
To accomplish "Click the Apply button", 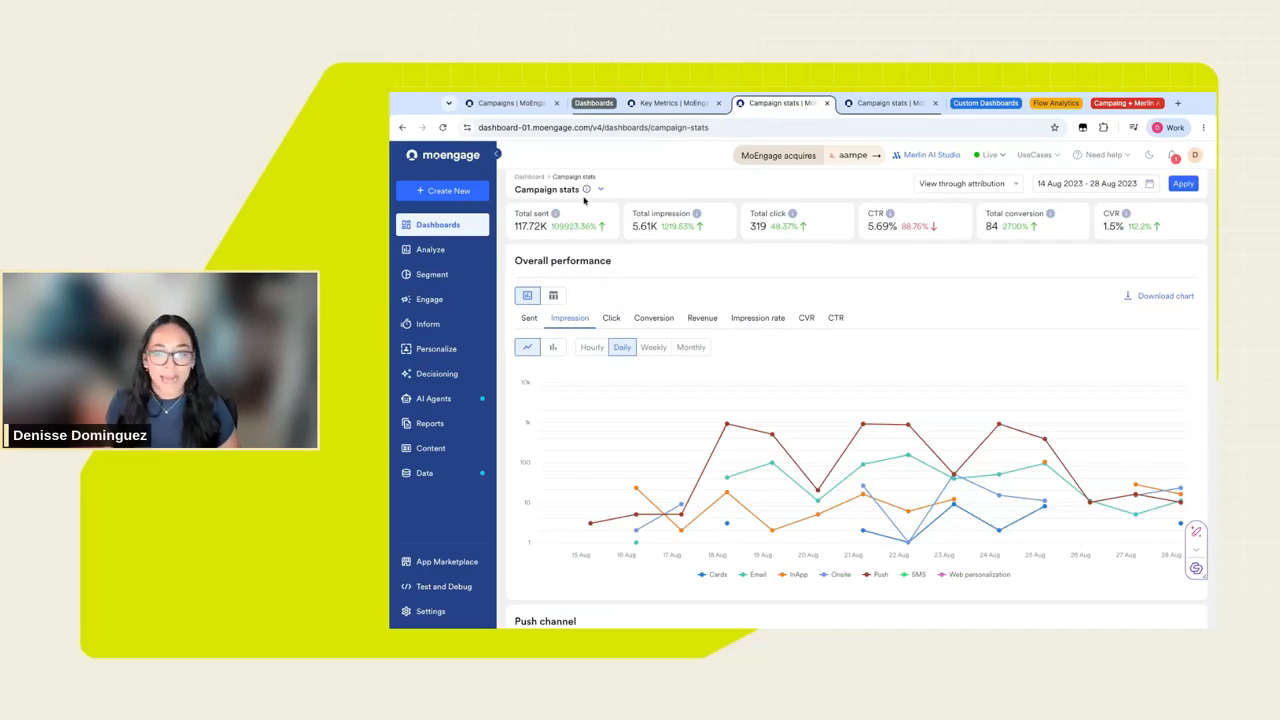I will [x=1183, y=184].
